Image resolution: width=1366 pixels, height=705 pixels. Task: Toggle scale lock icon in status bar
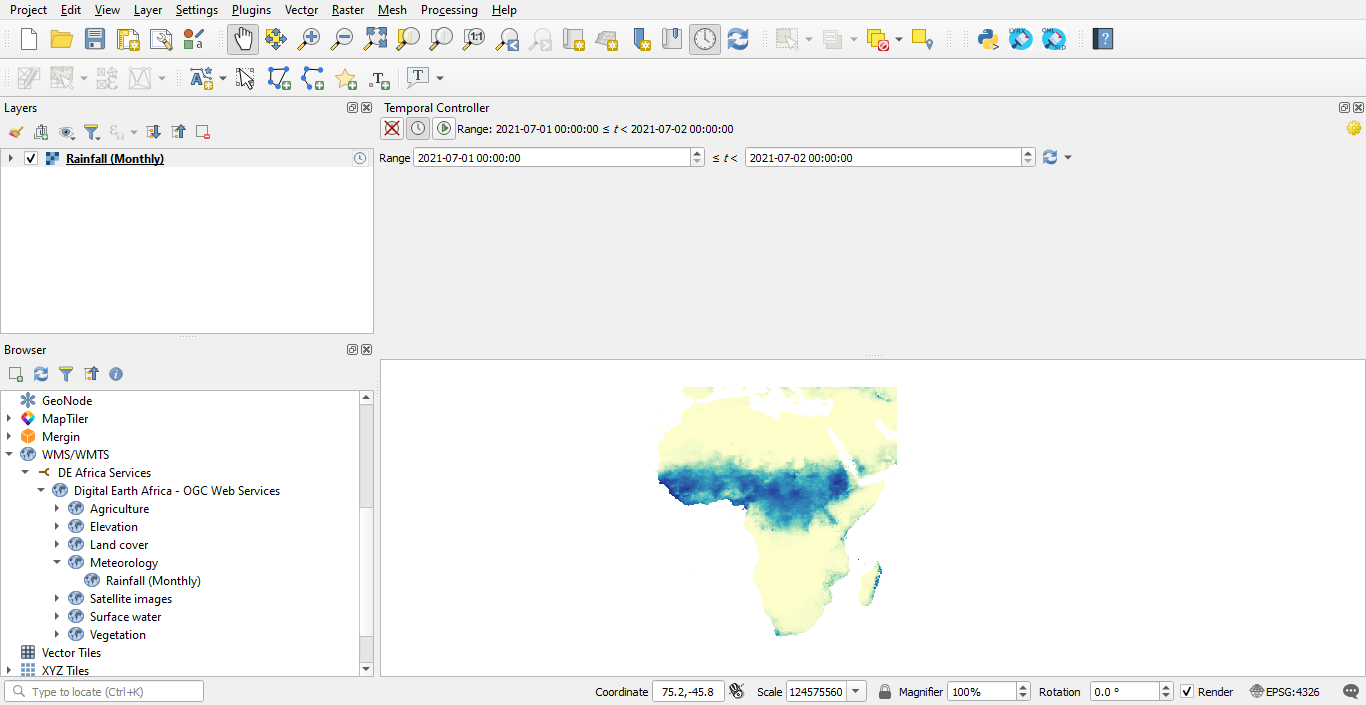885,692
